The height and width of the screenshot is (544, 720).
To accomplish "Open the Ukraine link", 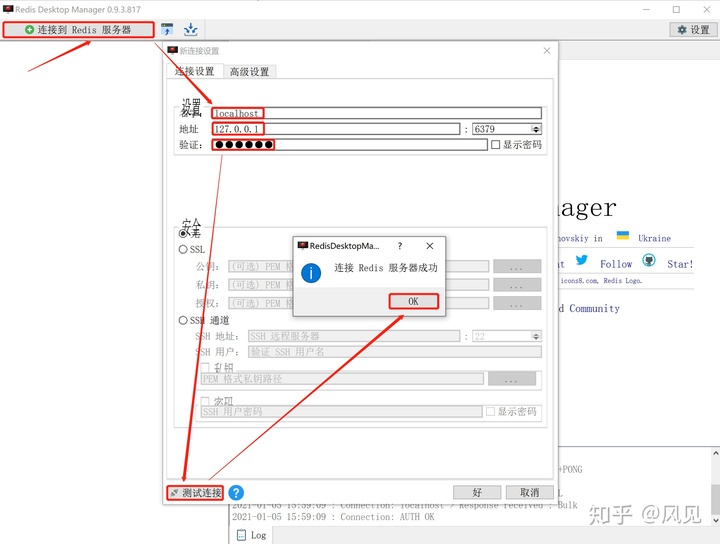I will [x=654, y=238].
